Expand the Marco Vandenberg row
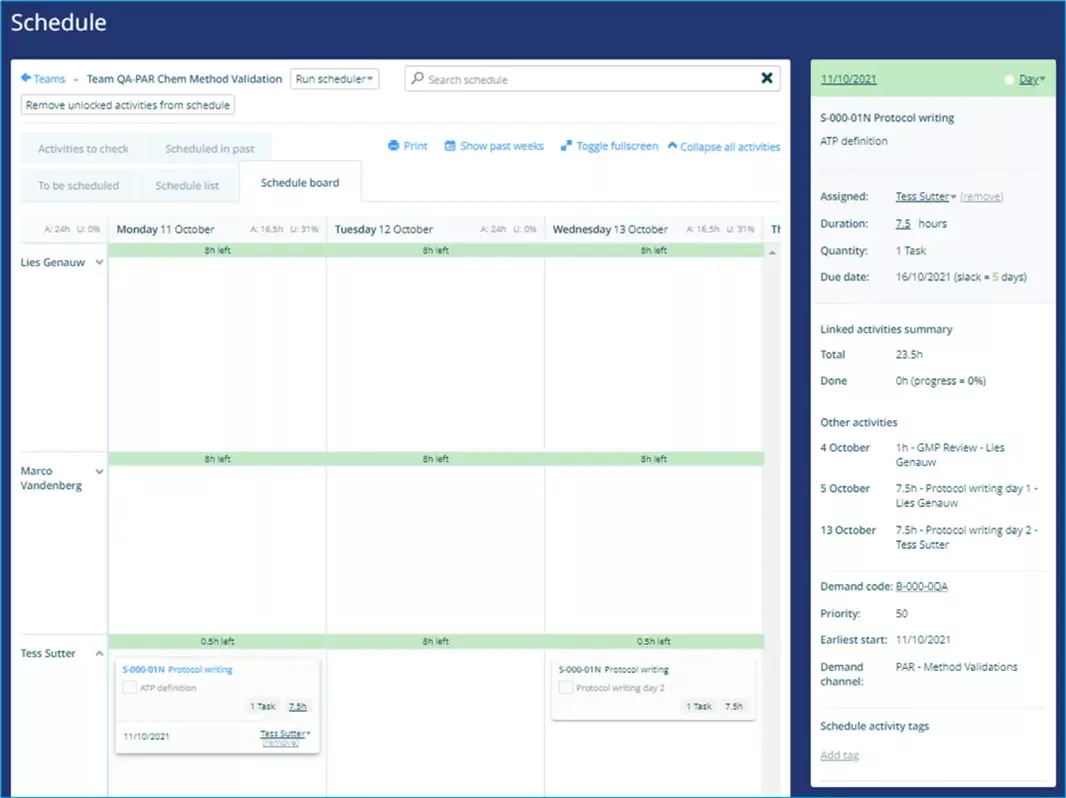This screenshot has width=1066, height=798. click(99, 471)
